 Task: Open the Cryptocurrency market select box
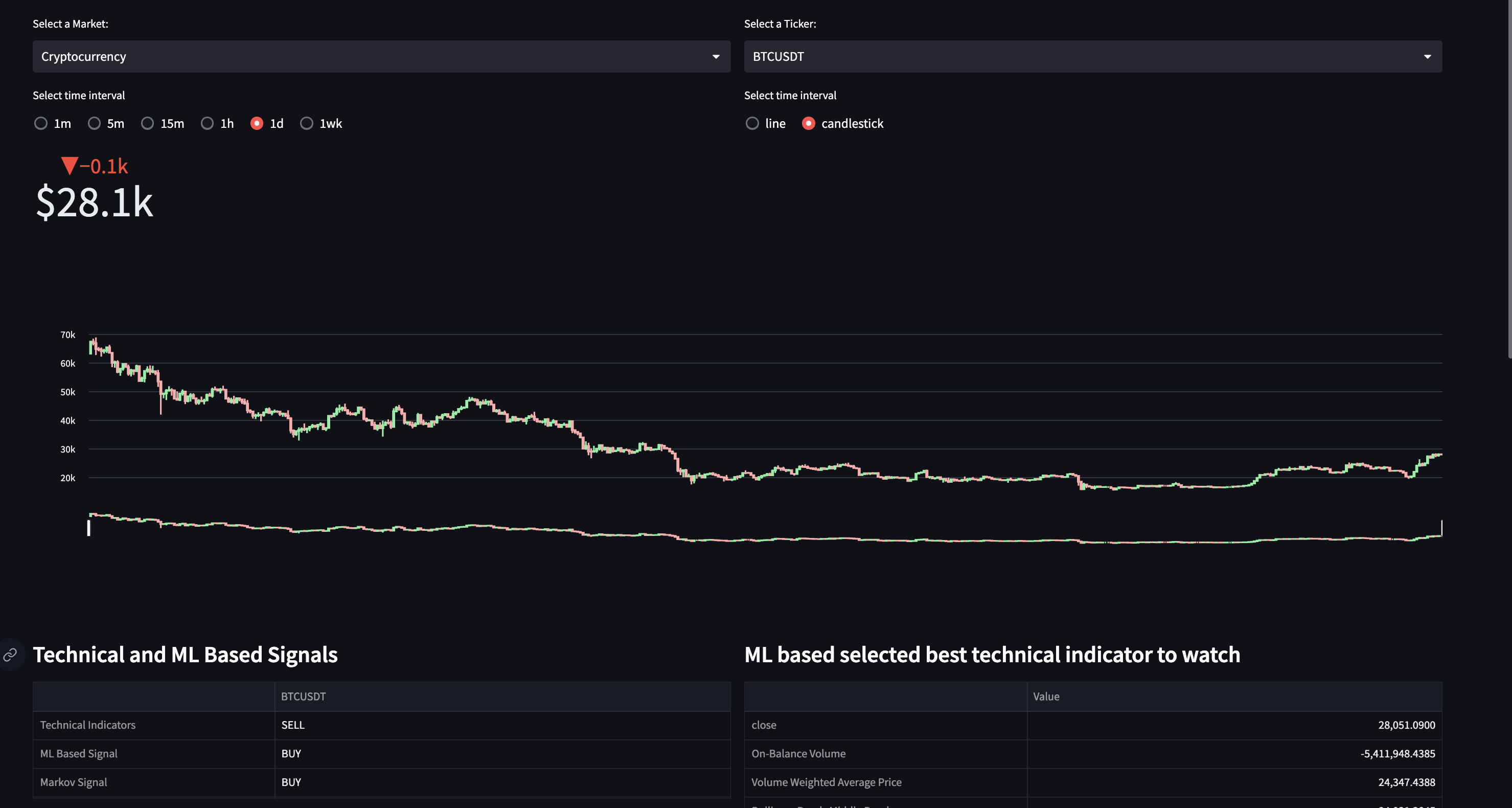click(376, 57)
